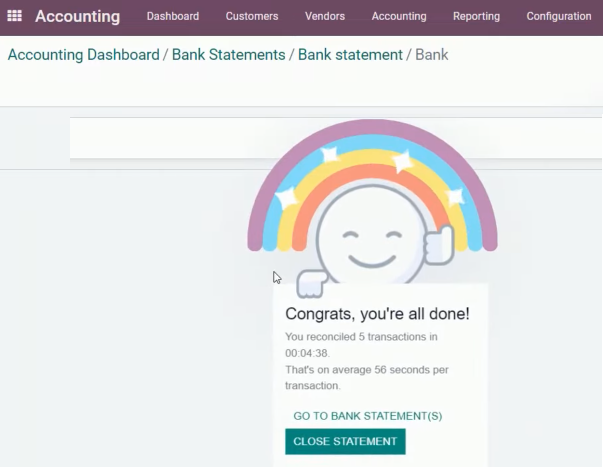Viewport: 603px width, 467px height.
Task: Go to Accounting Dashboard breadcrumb
Action: click(83, 54)
